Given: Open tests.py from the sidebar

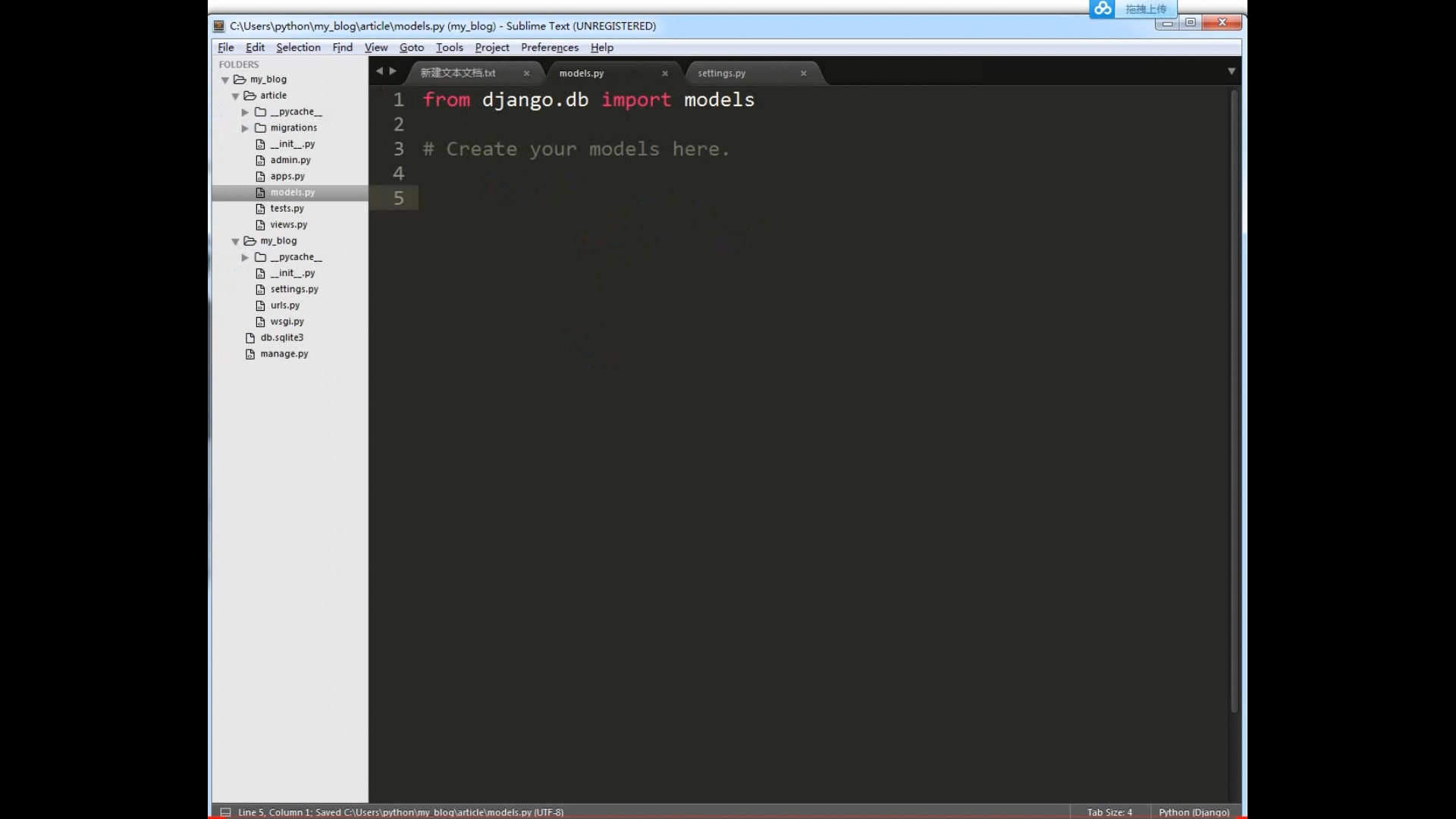Looking at the screenshot, I should (287, 209).
